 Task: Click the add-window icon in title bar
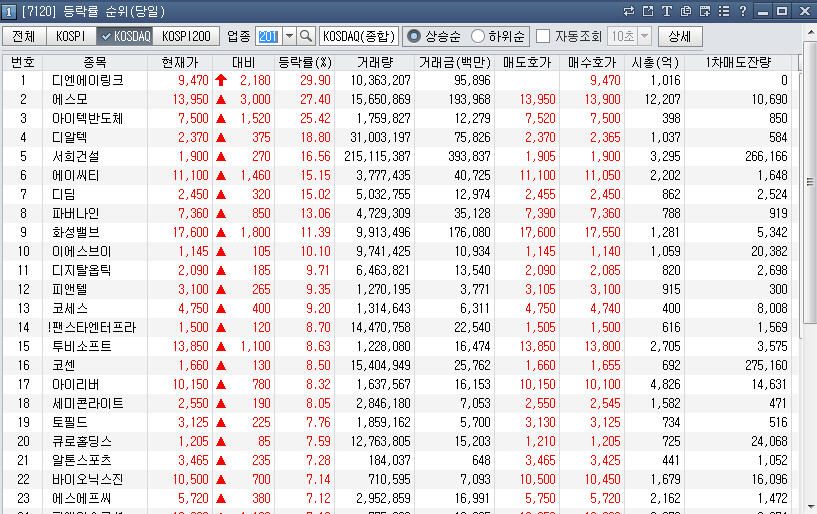pos(704,11)
